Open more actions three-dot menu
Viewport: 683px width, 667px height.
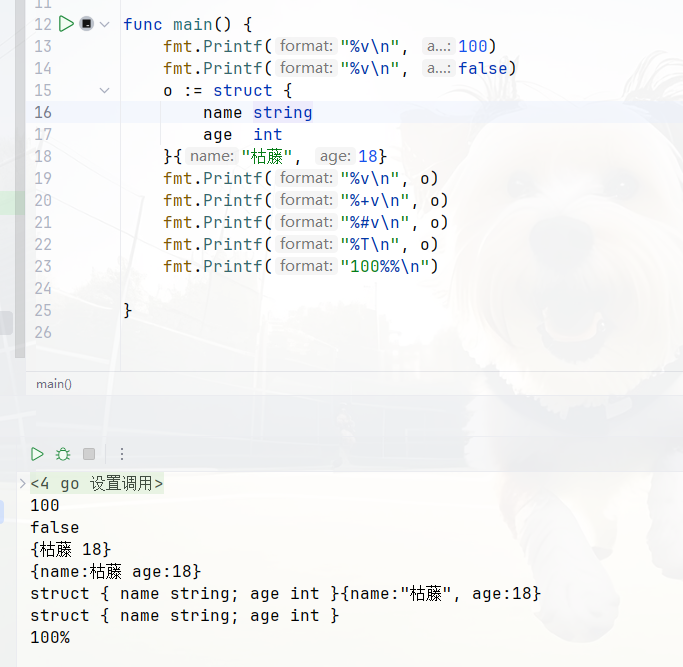click(122, 454)
